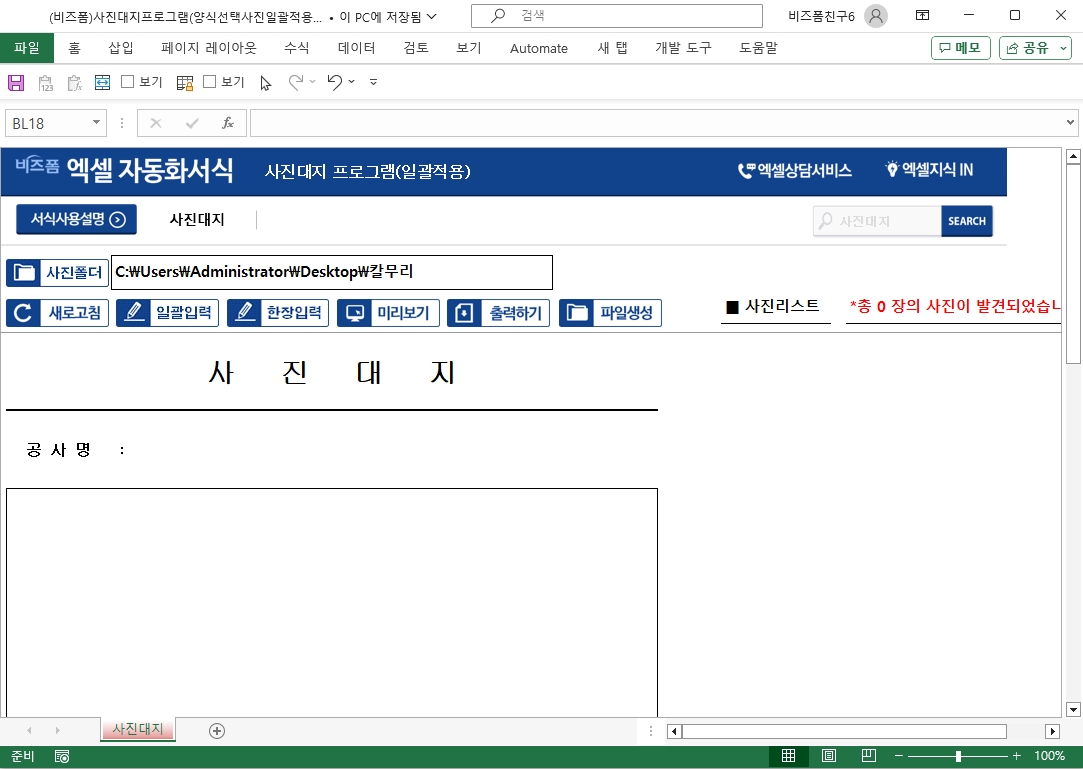
Task: Click 엑셀지식 IN lightbulb link
Action: point(929,169)
